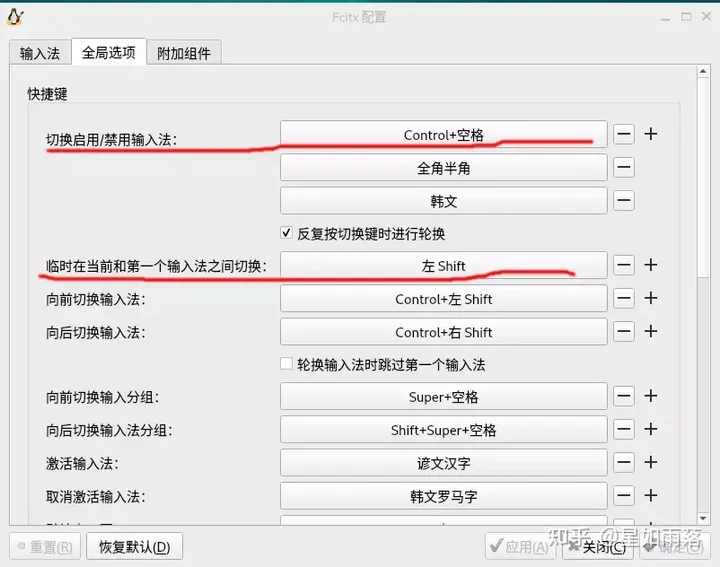Close the Fcitx 配置 window via X
Image resolution: width=720 pixels, height=567 pixels.
707,17
